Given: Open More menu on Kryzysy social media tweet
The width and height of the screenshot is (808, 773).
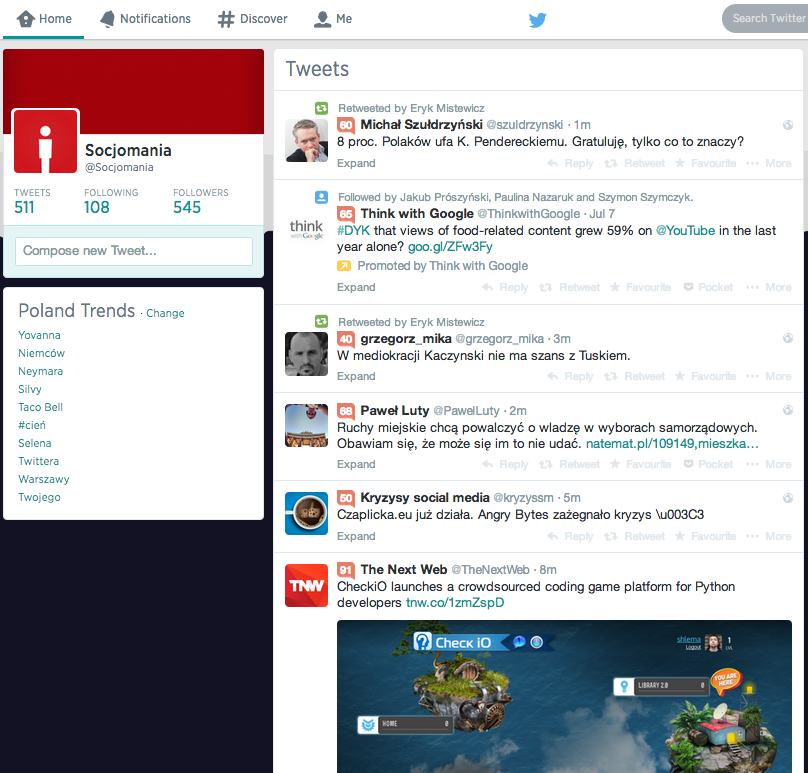Looking at the screenshot, I should (x=768, y=536).
